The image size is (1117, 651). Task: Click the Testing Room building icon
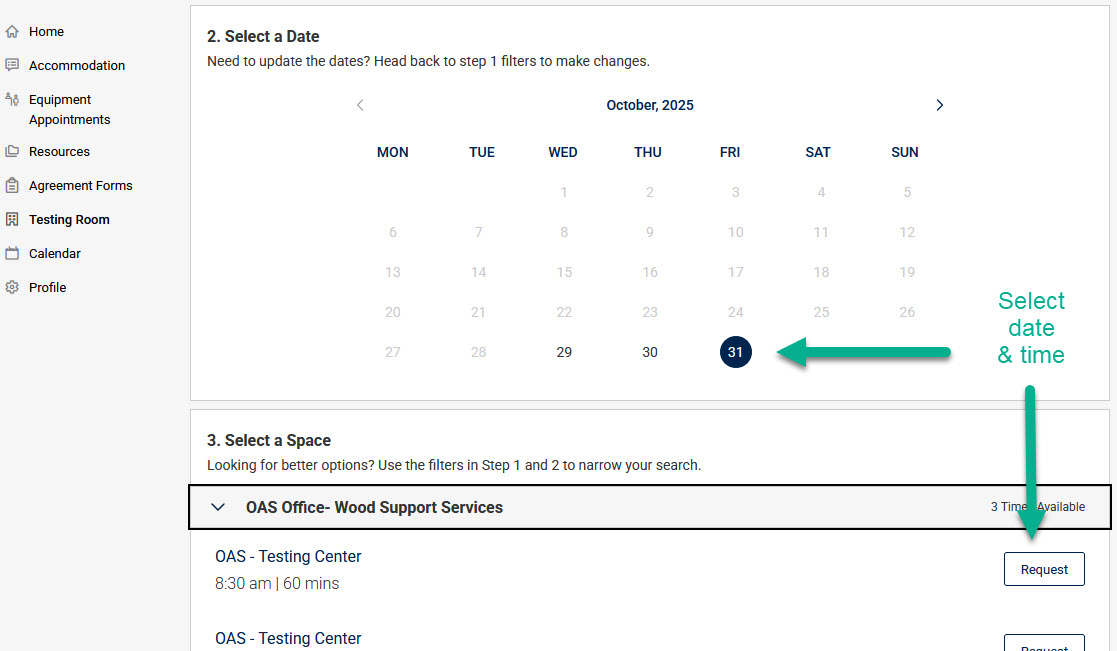12,220
